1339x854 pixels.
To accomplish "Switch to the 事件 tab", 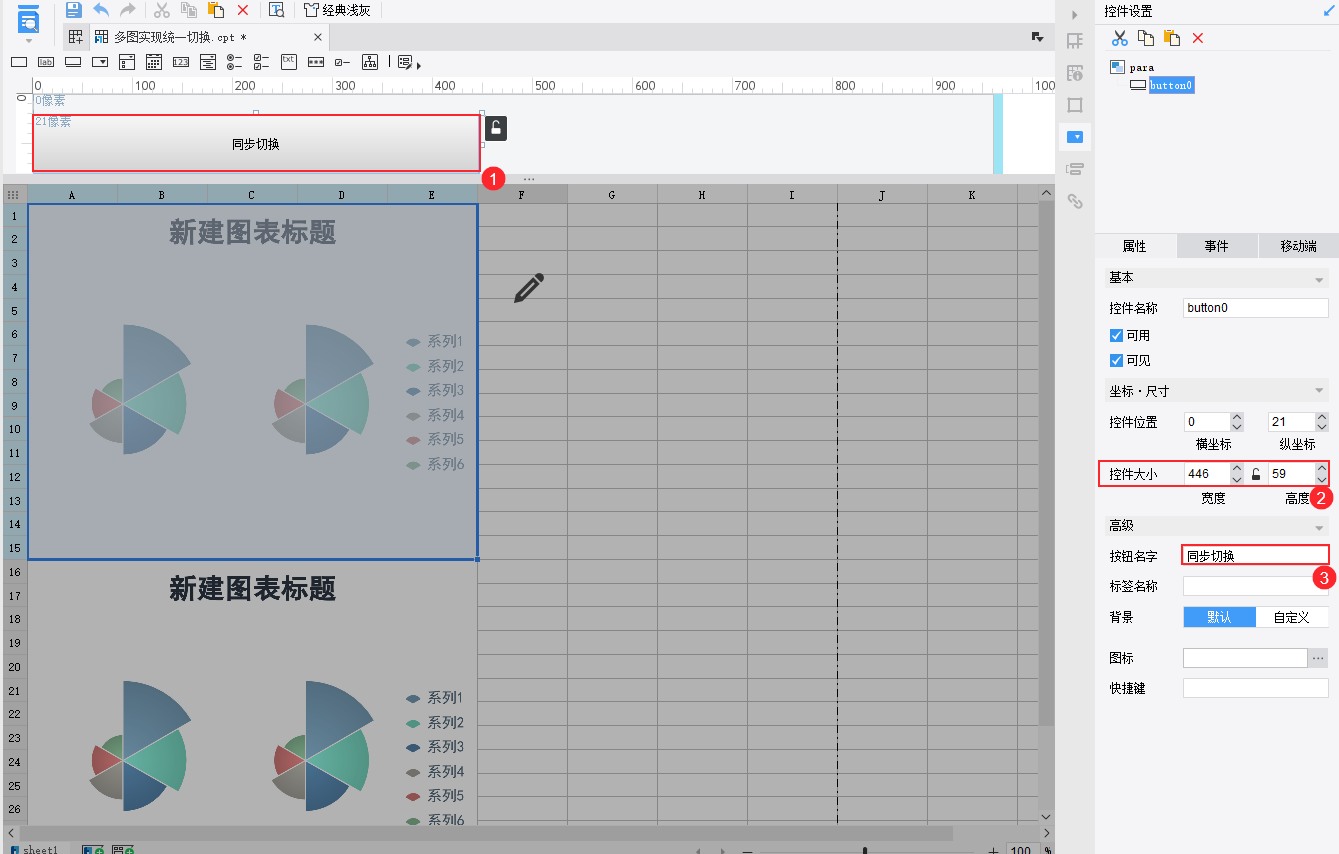I will coord(1216,246).
